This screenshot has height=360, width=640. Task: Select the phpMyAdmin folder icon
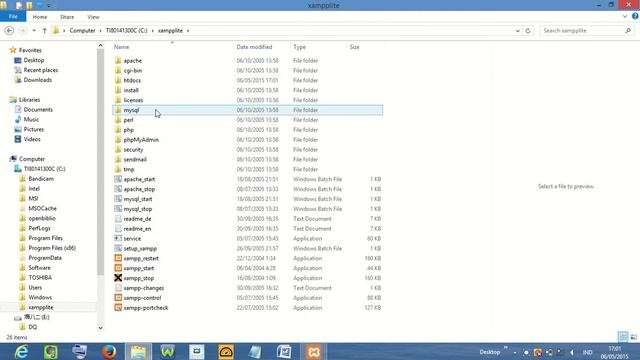pos(118,140)
